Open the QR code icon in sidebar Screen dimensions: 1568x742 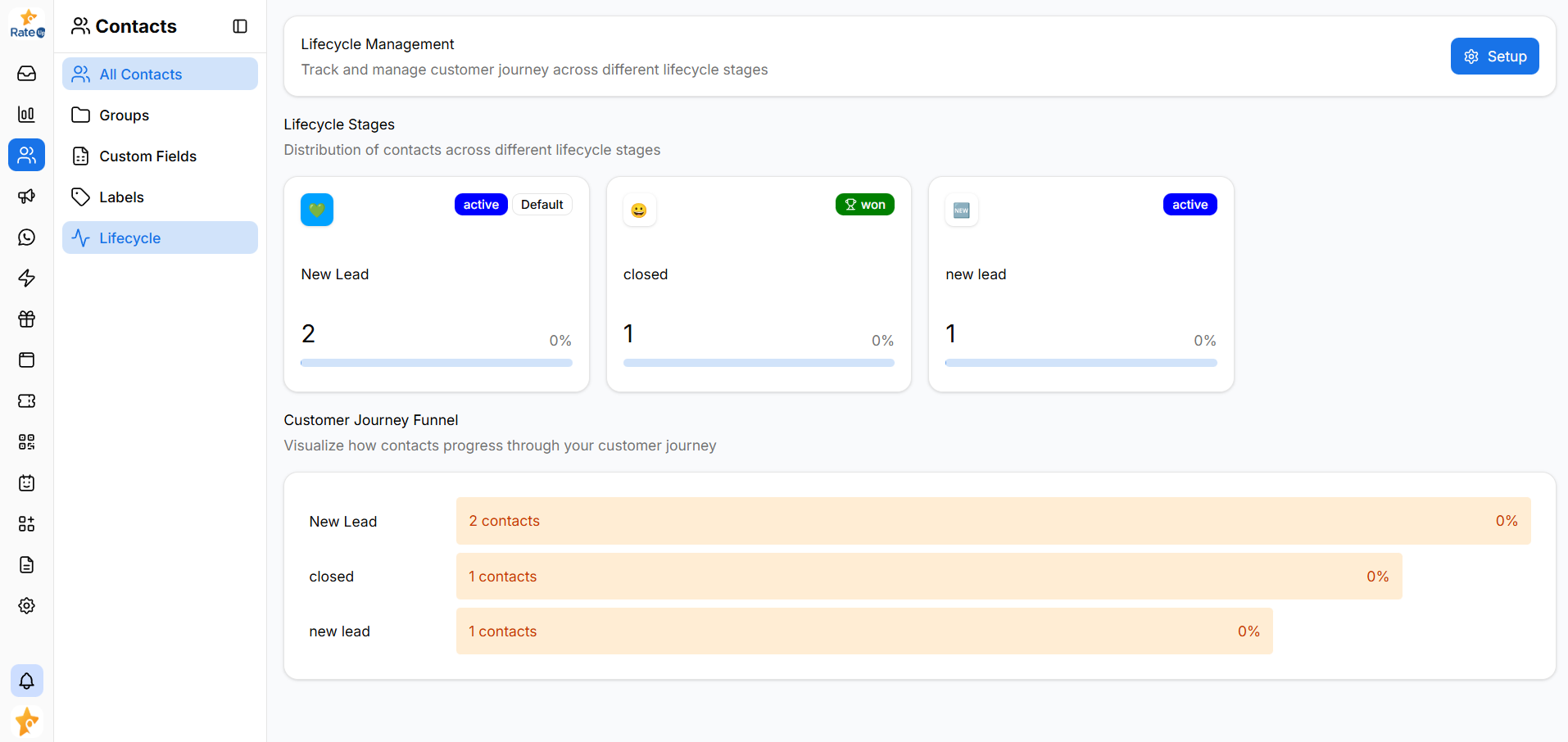(x=27, y=441)
